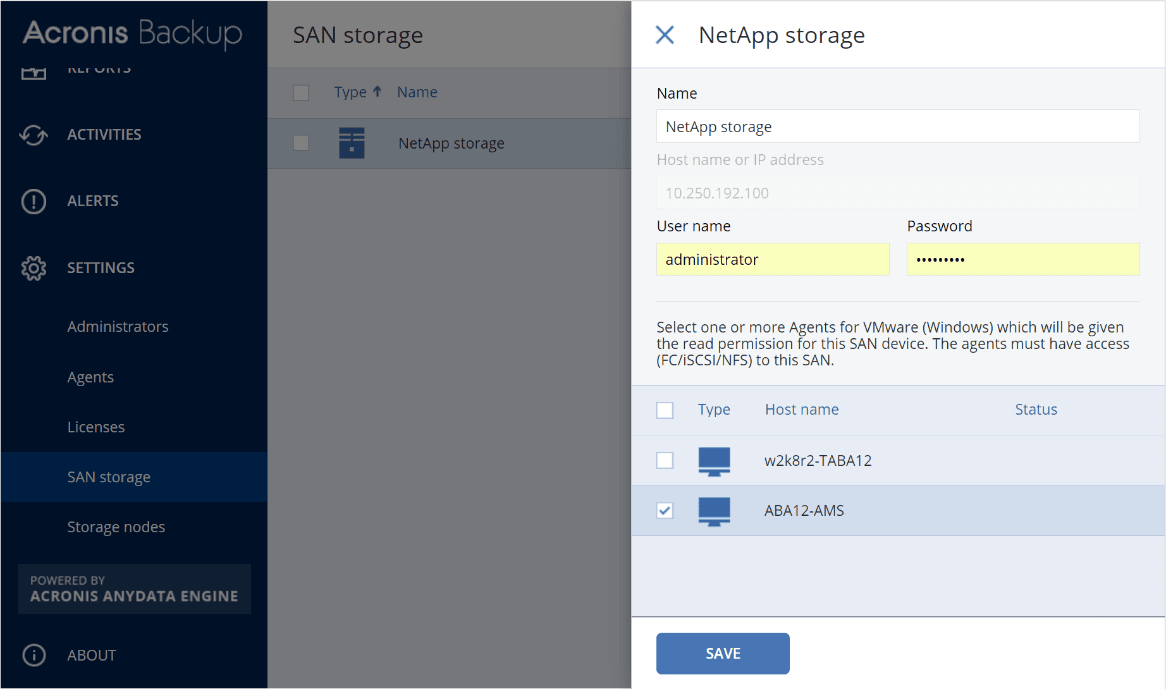This screenshot has height=689, width=1166.
Task: Click the ABA12-AMS computer icon
Action: (x=714, y=511)
